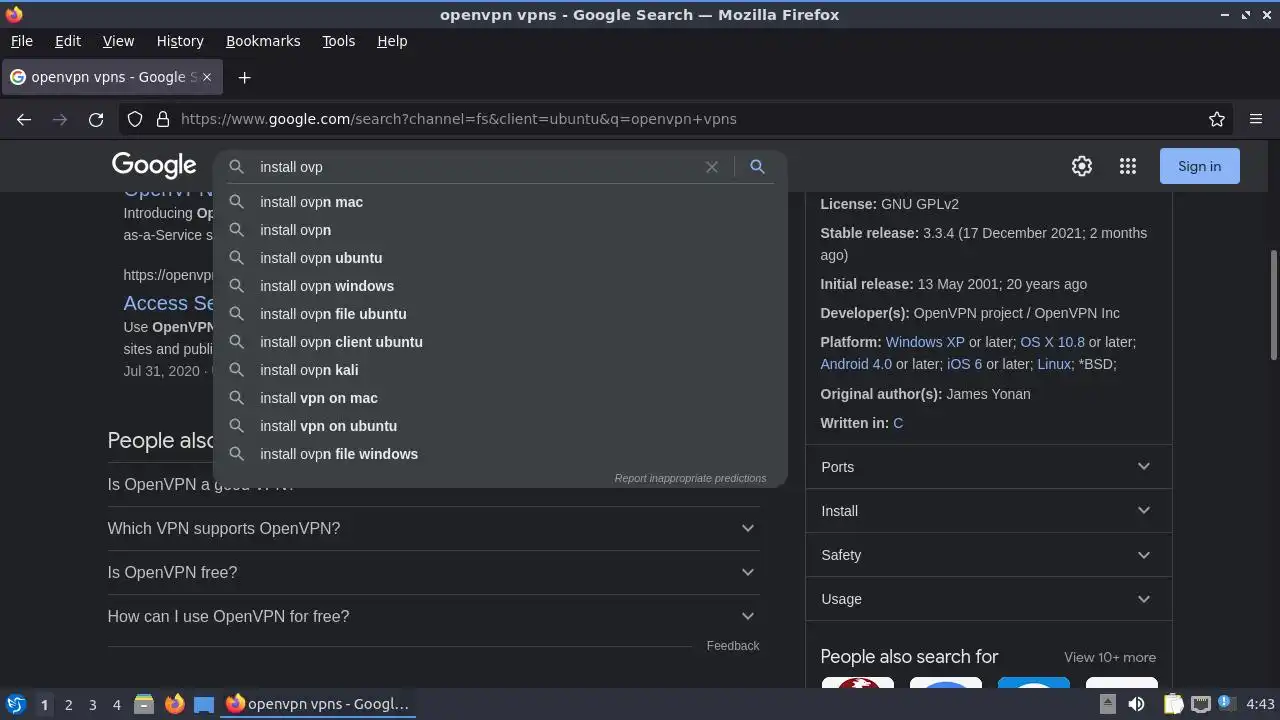Click the page vertical scrollbar thumb
The width and height of the screenshot is (1280, 720).
click(x=1273, y=305)
